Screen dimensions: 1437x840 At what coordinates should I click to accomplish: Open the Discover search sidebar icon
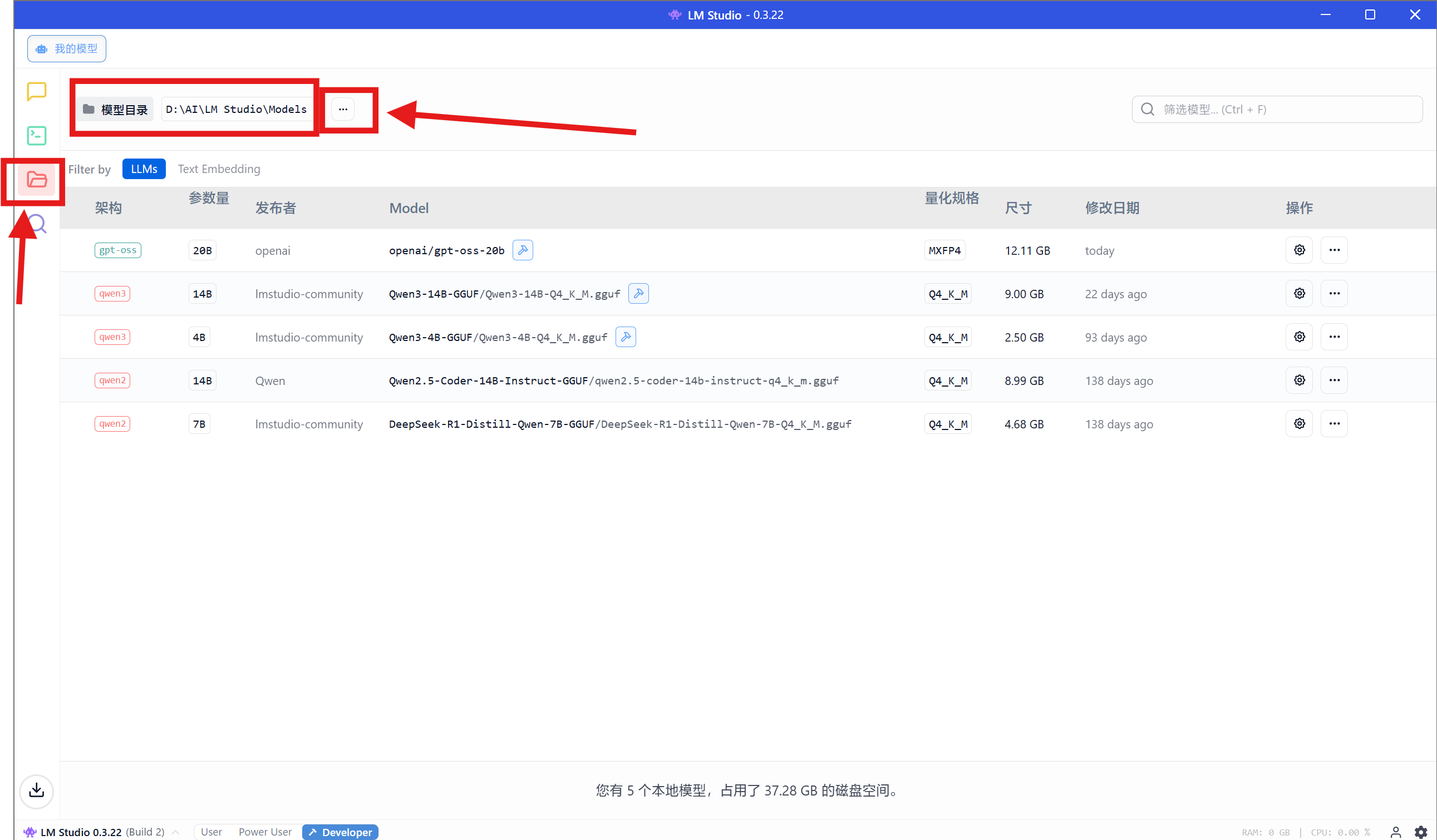coord(37,224)
